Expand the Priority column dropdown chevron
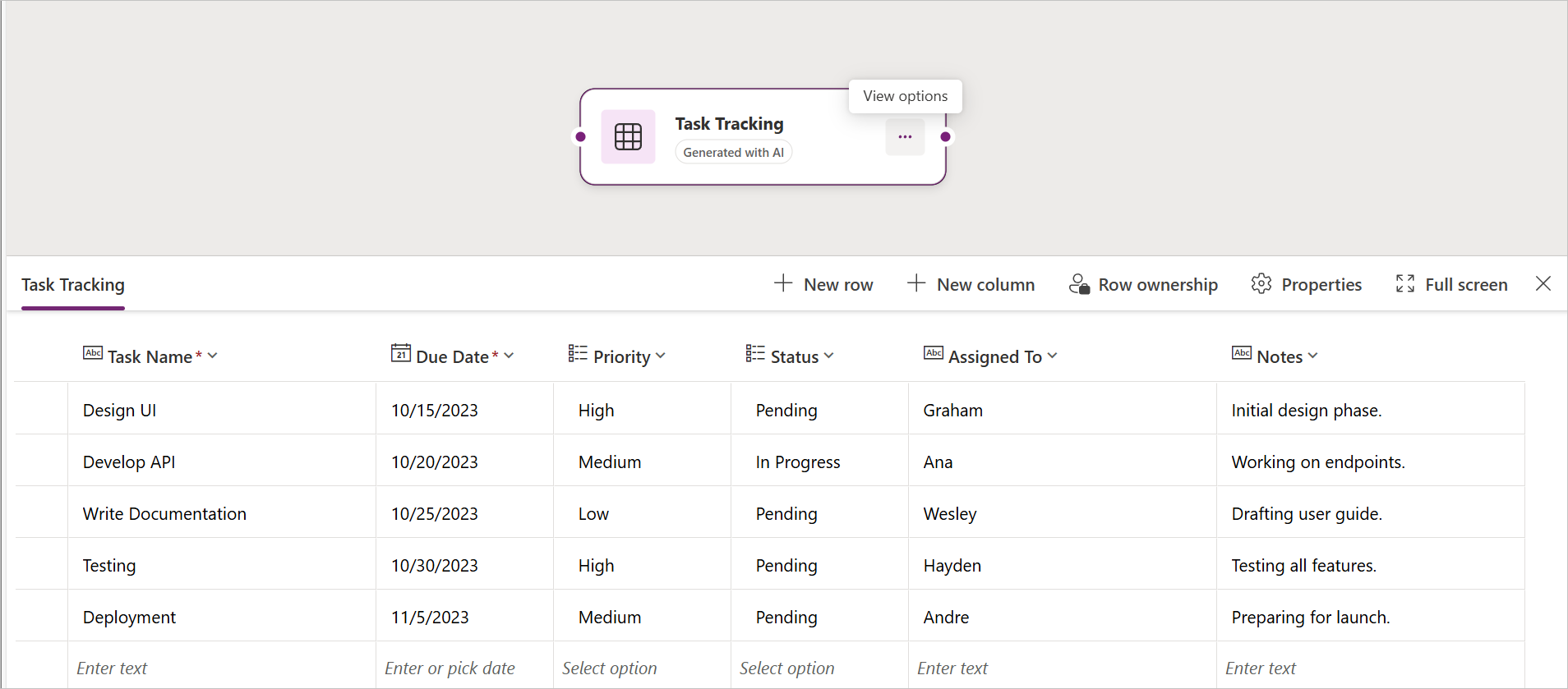Screen dimensions: 1568x689 point(661,356)
